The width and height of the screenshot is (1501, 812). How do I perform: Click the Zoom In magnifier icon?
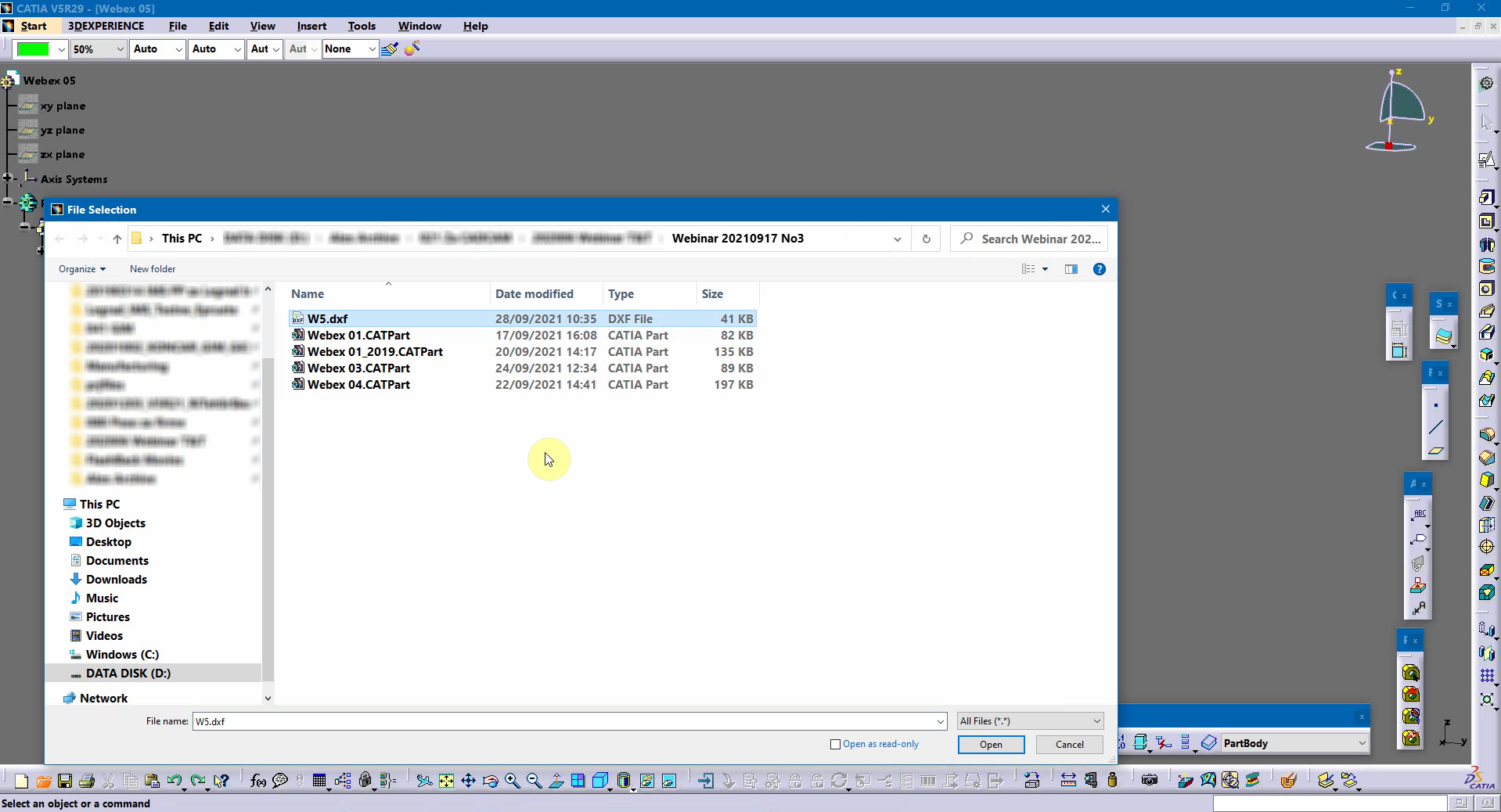coord(512,781)
